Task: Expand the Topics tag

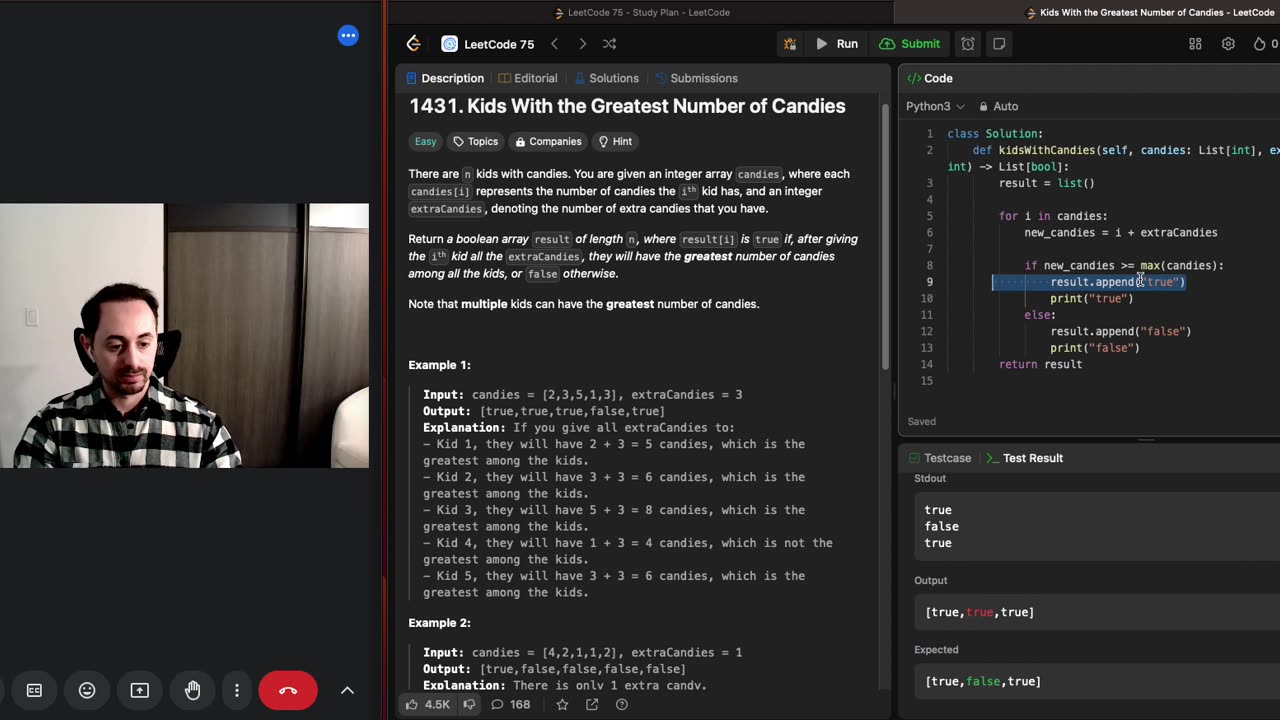Action: point(475,142)
